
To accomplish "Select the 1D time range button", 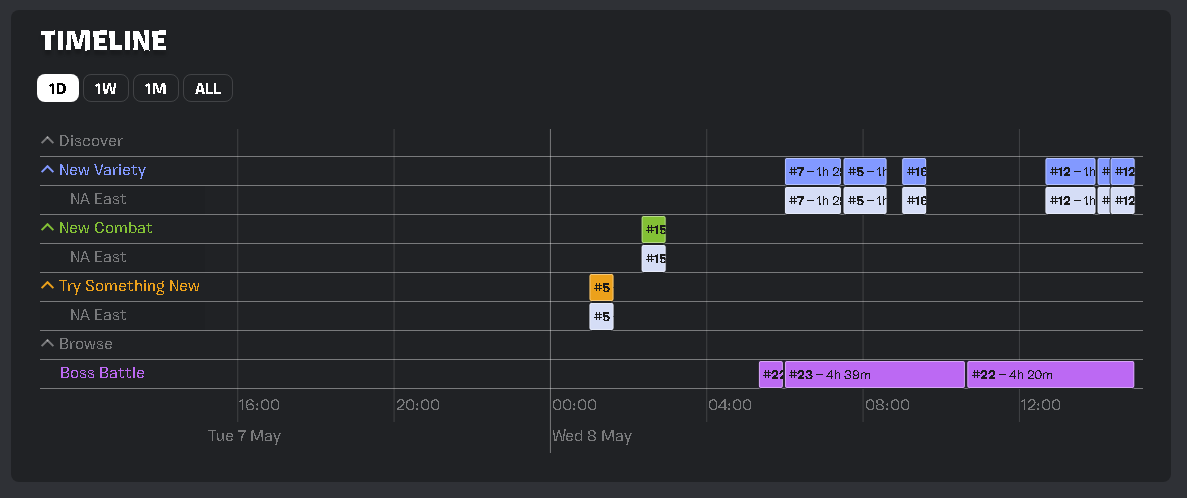I will coord(58,88).
